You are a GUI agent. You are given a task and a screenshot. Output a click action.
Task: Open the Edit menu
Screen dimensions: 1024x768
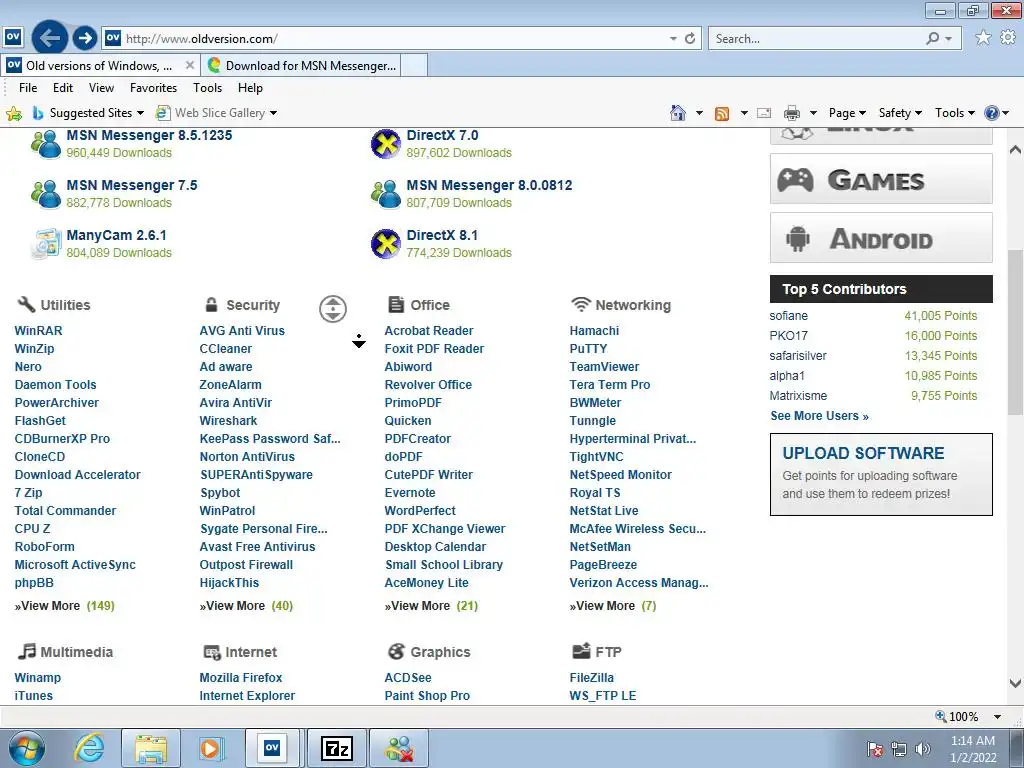[63, 88]
